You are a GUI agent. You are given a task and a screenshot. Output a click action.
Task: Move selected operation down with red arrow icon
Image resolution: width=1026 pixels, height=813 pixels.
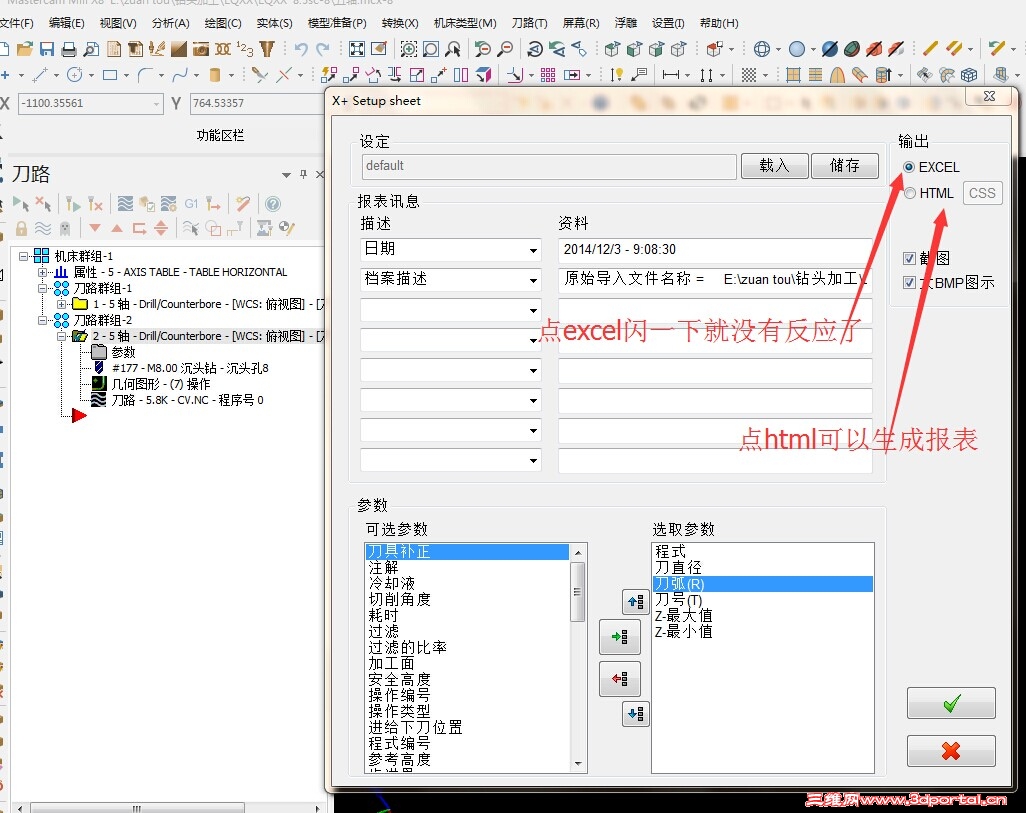coord(93,229)
